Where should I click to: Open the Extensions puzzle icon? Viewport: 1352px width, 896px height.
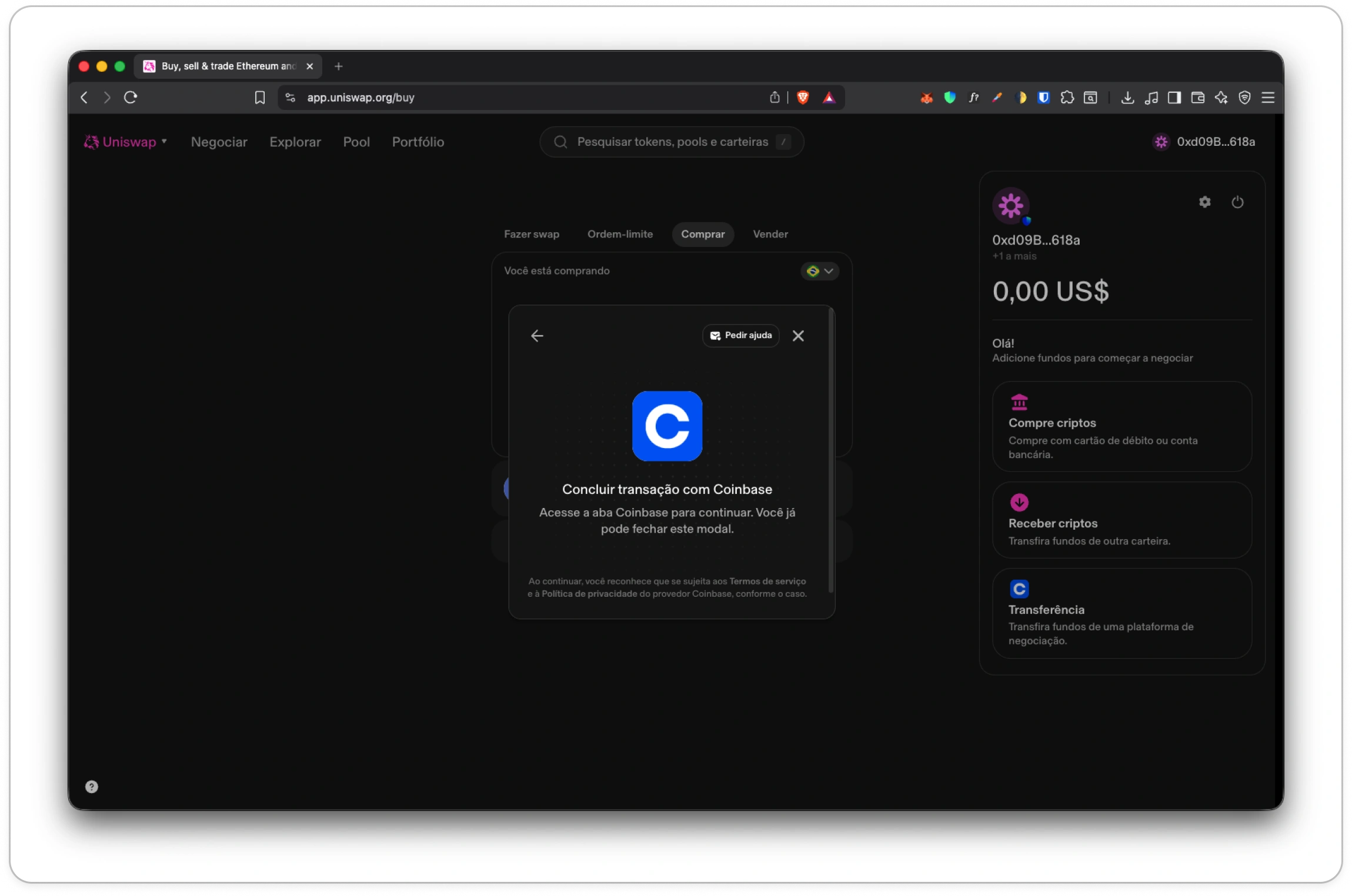(1067, 98)
